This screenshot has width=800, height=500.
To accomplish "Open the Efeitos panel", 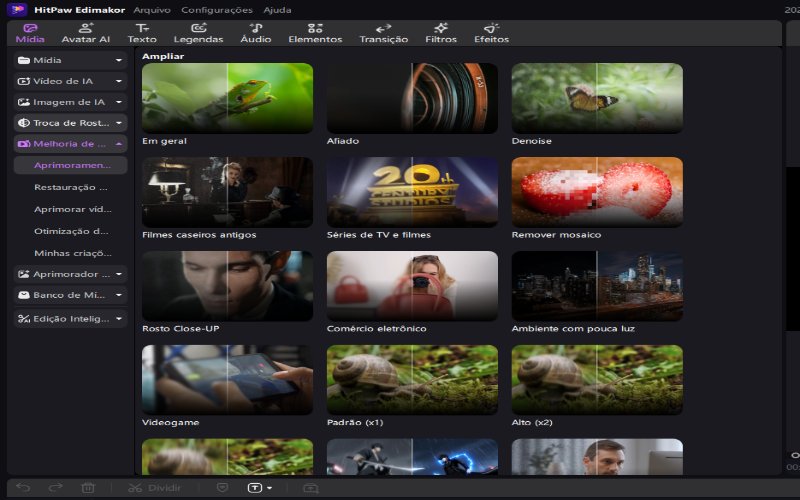I will [x=491, y=33].
